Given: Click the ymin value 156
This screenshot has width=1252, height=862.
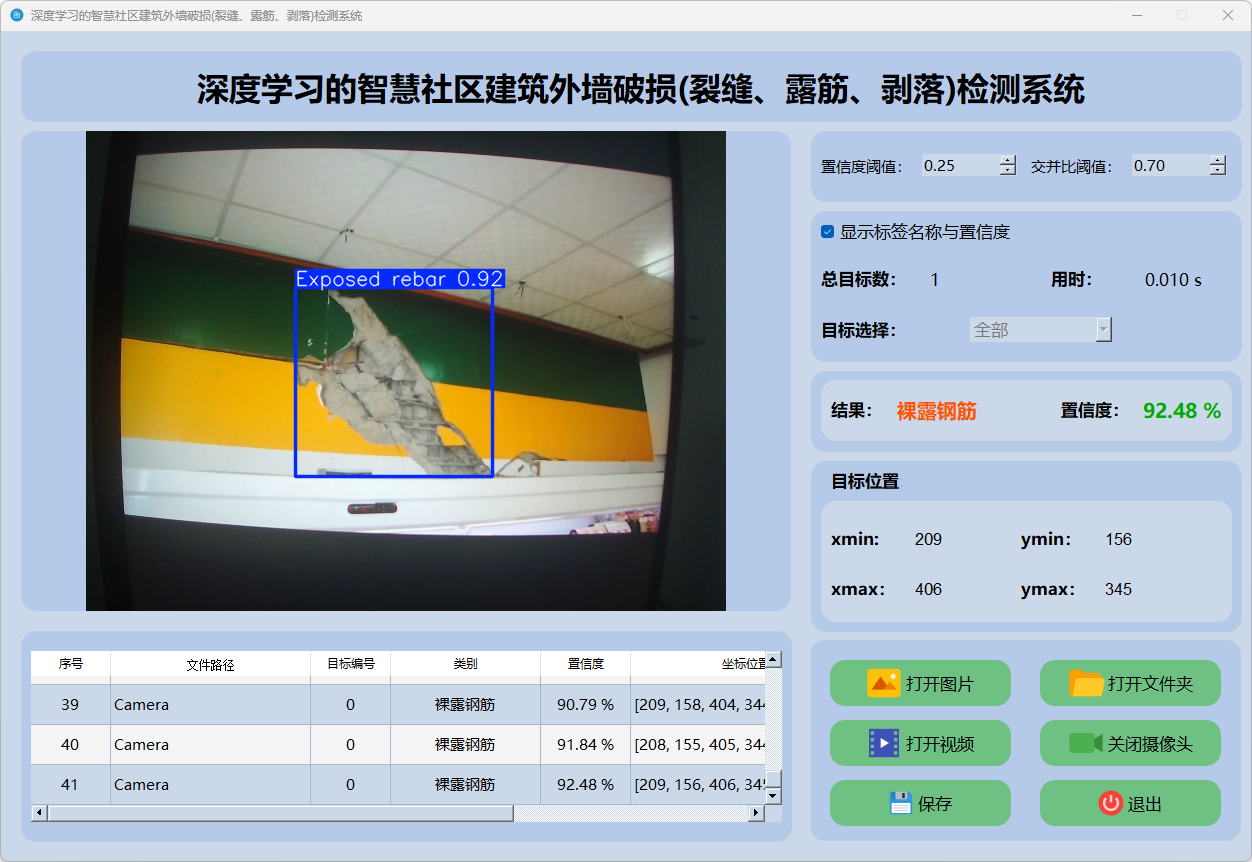Looking at the screenshot, I should tap(1119, 540).
